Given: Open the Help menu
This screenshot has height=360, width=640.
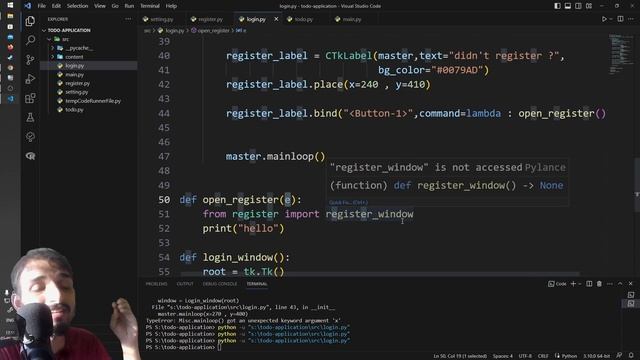Looking at the screenshot, I should [171, 6].
